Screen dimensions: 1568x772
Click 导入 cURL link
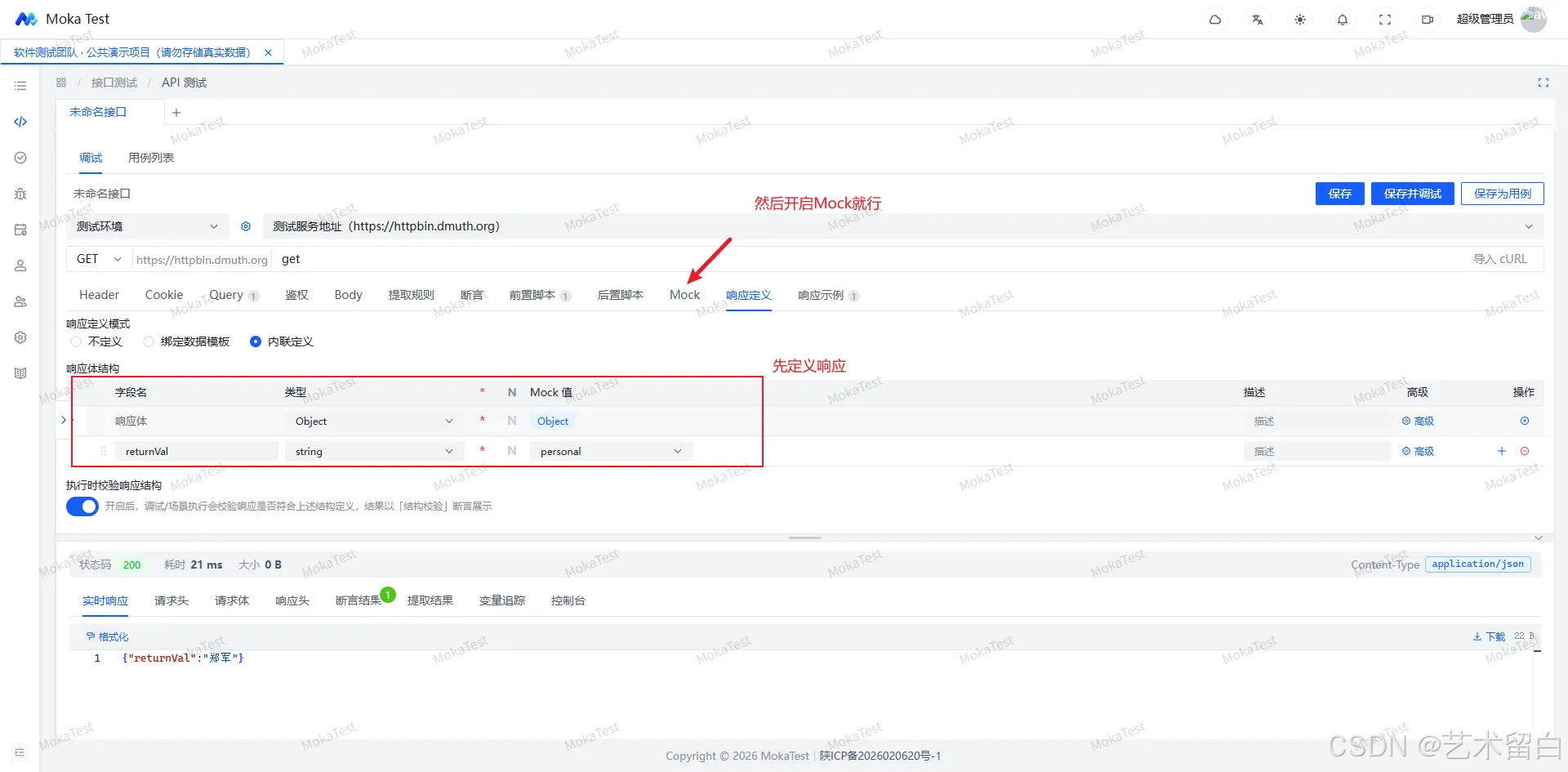coord(1500,259)
